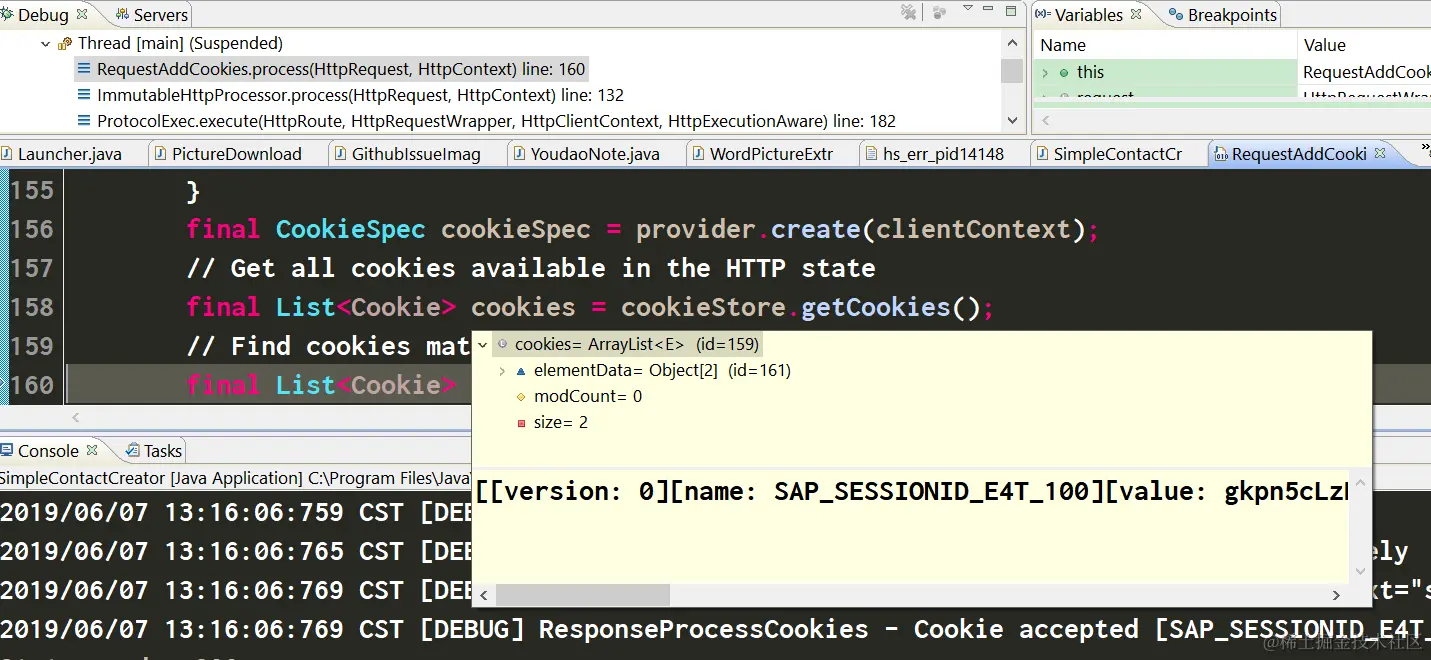Click line number 156 in editor gutter
Screen dimensions: 1431x660
[32, 229]
